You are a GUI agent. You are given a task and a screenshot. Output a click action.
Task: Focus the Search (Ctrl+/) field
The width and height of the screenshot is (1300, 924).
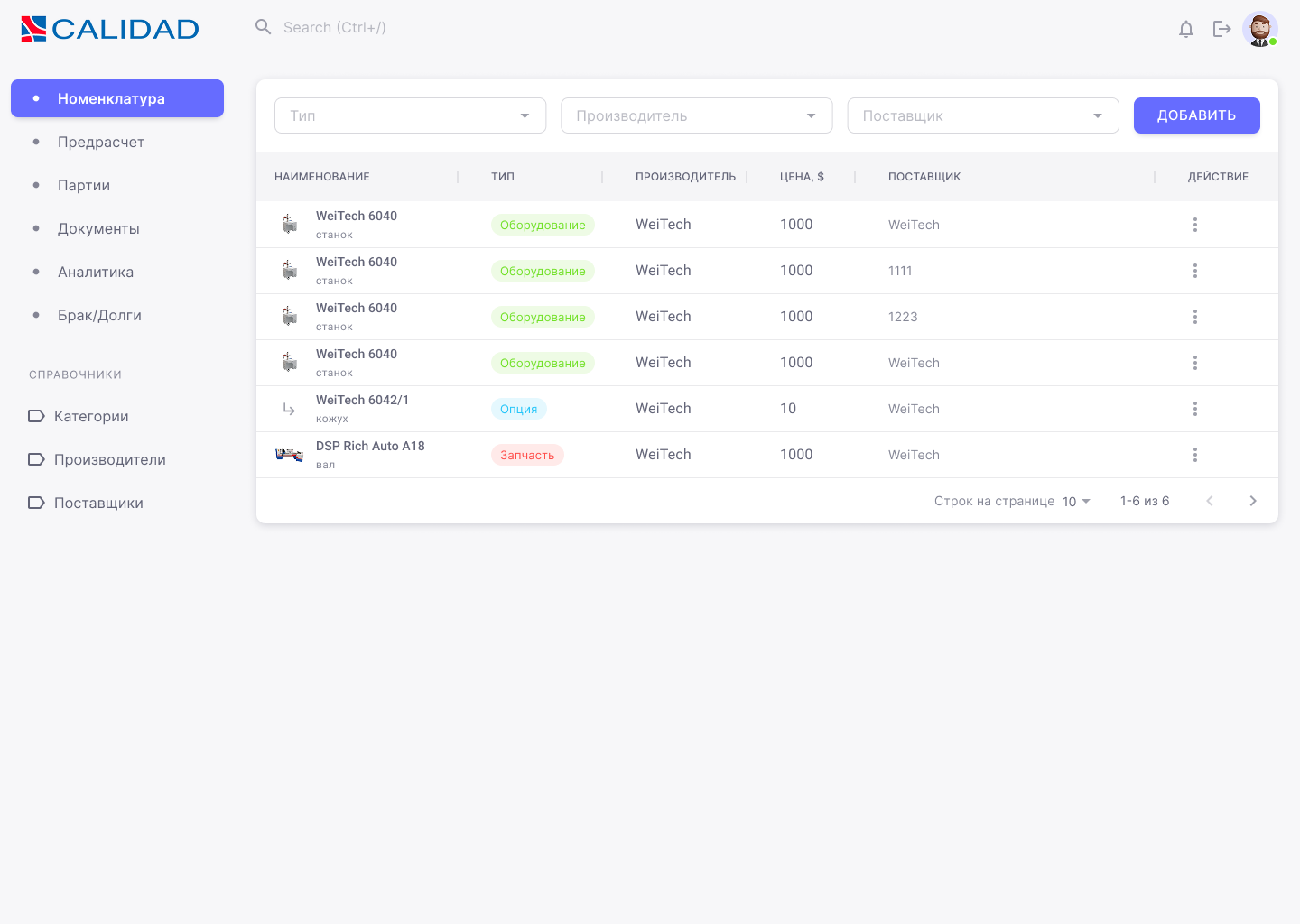pos(335,27)
